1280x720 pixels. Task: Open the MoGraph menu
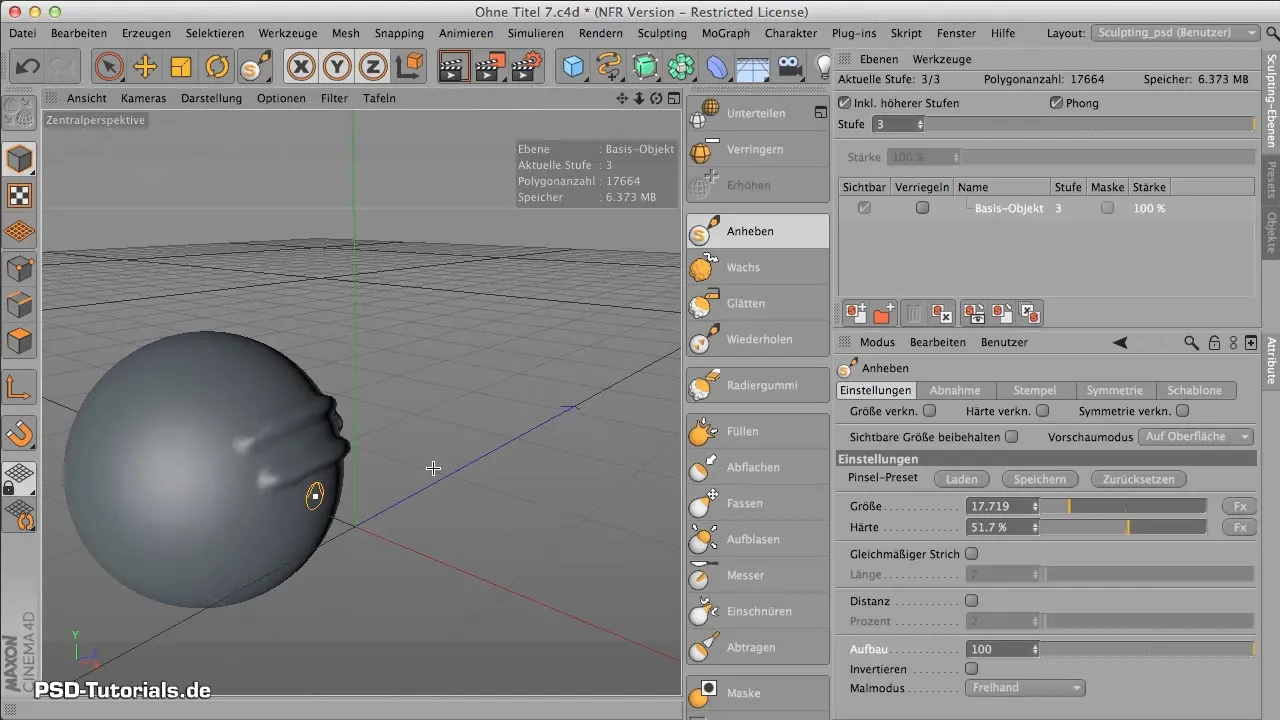[727, 33]
